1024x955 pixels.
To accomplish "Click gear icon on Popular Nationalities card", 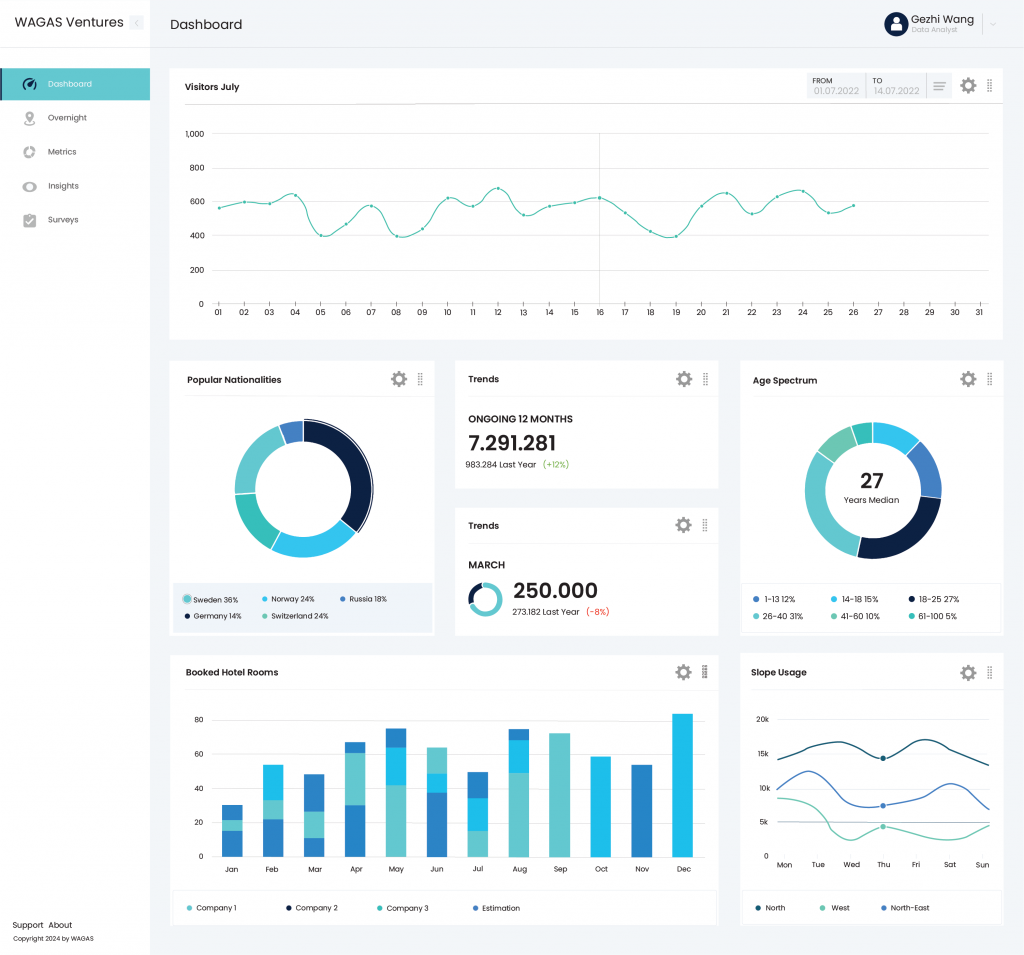I will point(399,379).
